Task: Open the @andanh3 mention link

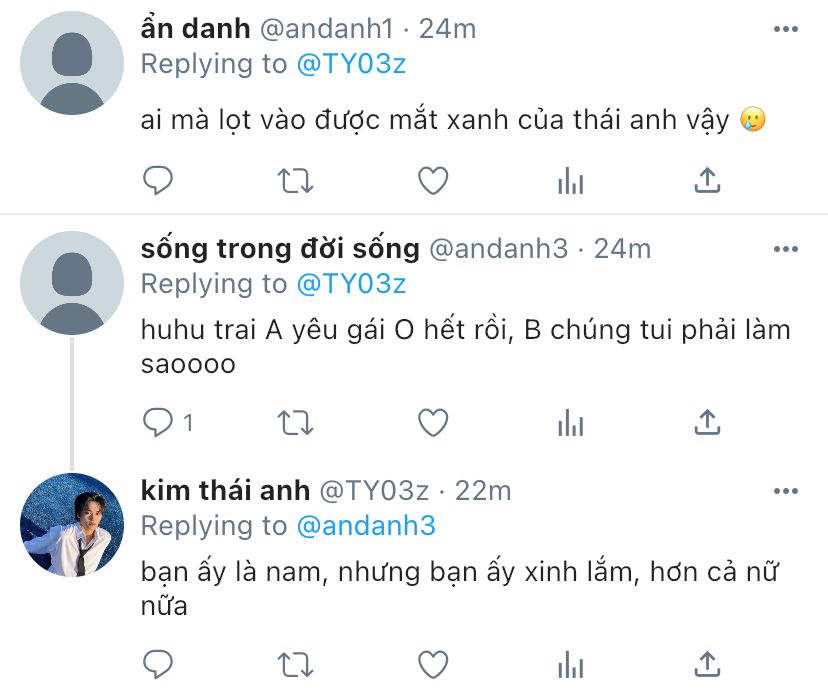Action: coord(366,526)
